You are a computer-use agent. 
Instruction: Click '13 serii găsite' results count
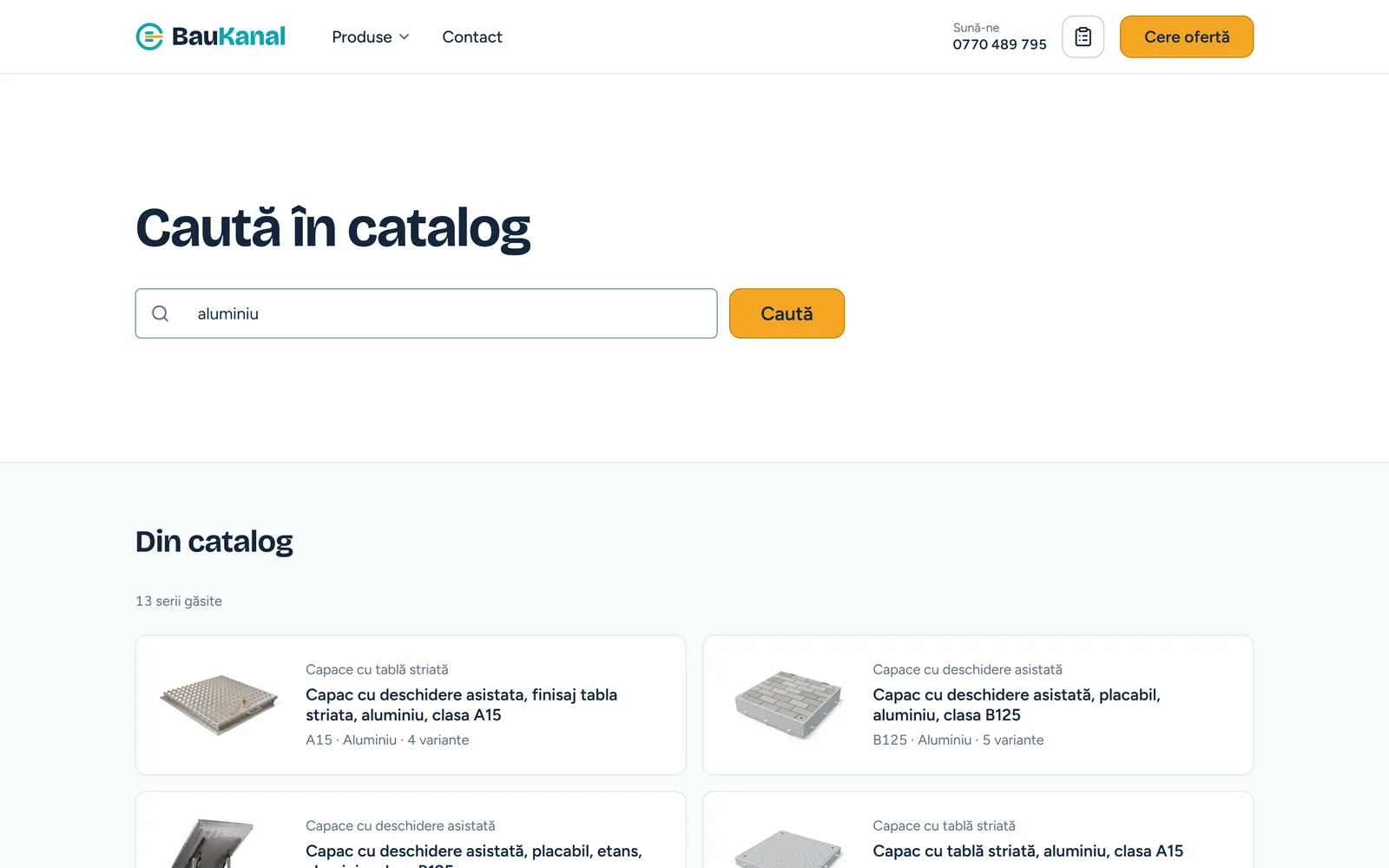[179, 601]
